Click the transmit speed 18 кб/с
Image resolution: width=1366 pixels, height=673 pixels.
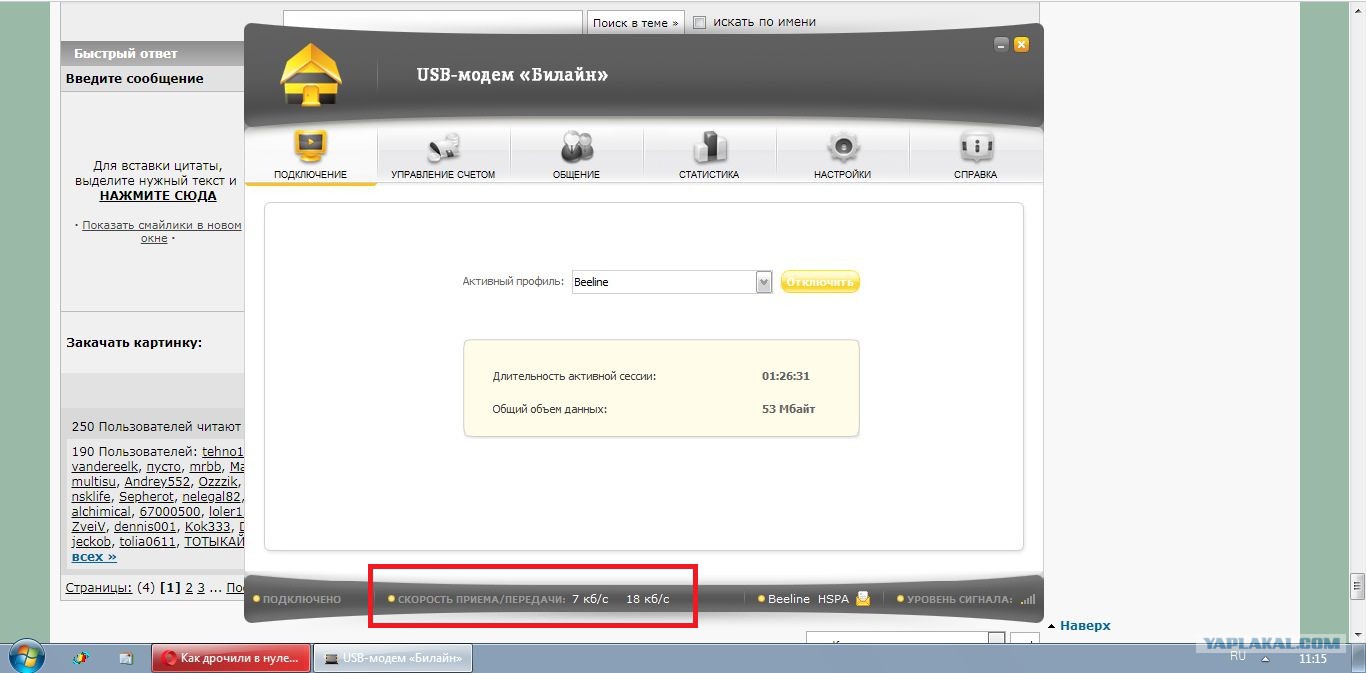point(648,599)
